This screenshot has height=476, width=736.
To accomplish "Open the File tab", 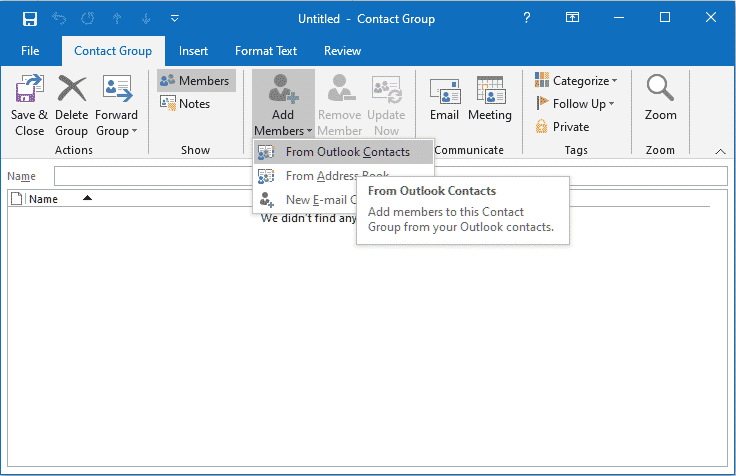I will [x=30, y=51].
